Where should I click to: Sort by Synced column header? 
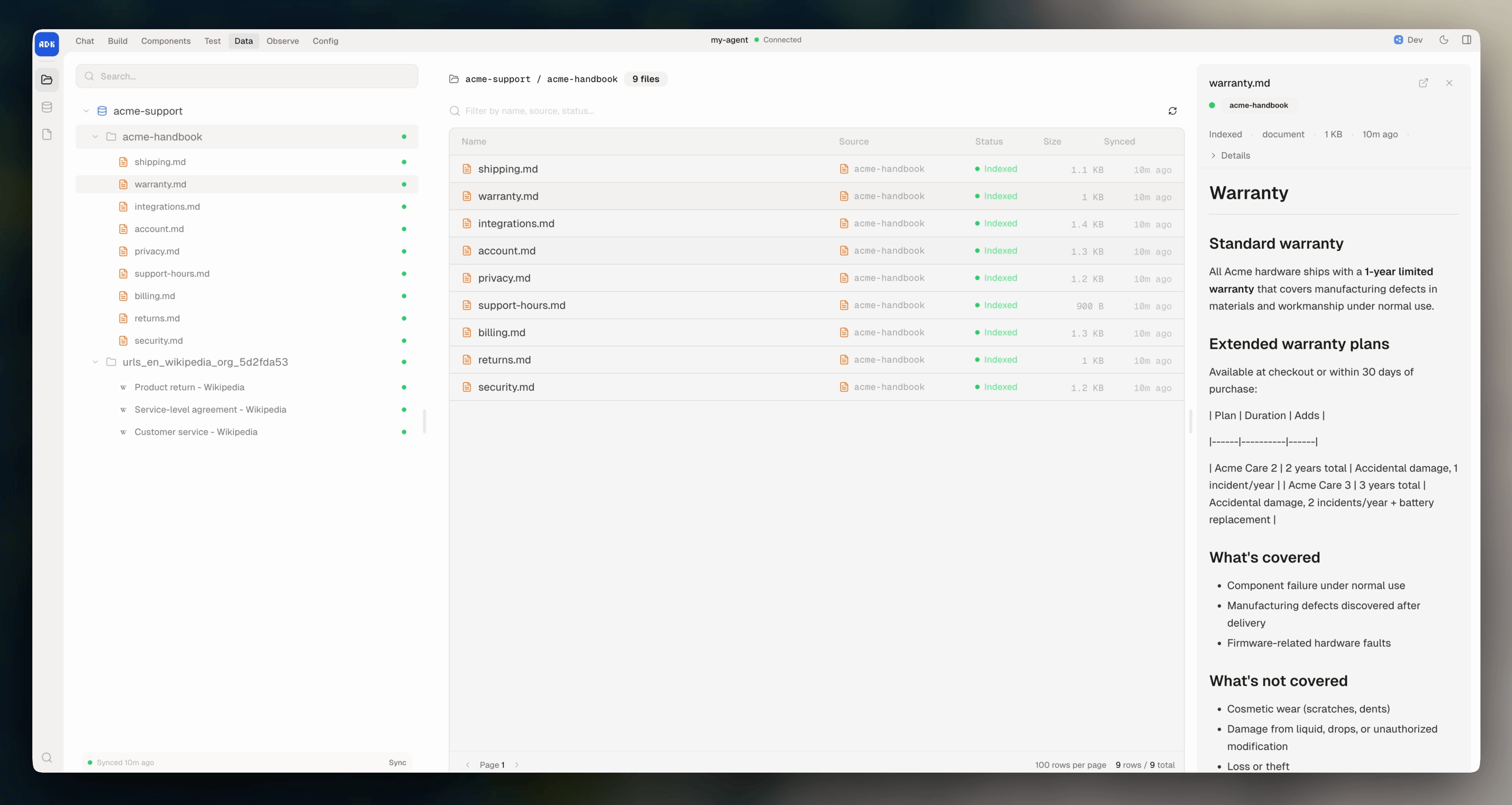(1119, 142)
